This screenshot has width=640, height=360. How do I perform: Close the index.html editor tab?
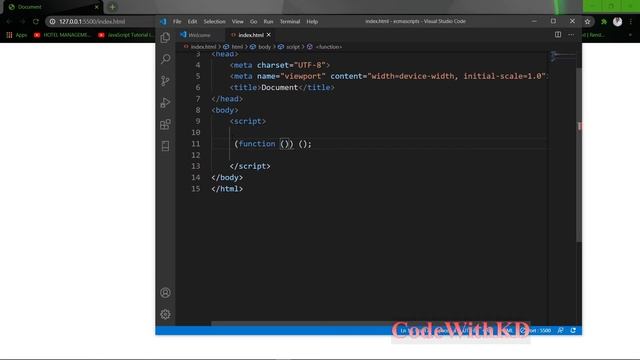[x=269, y=35]
